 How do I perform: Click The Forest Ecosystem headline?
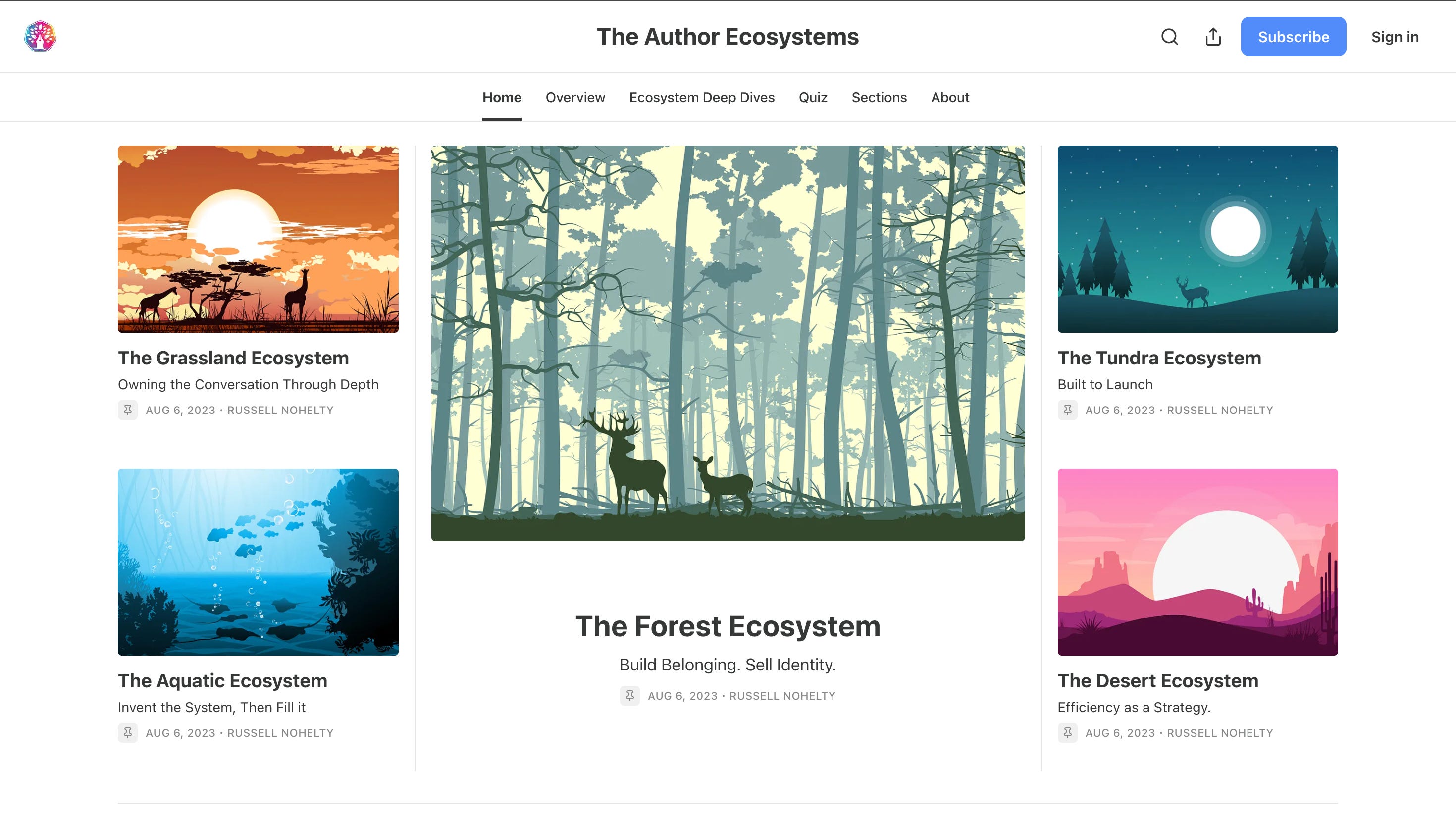(728, 626)
